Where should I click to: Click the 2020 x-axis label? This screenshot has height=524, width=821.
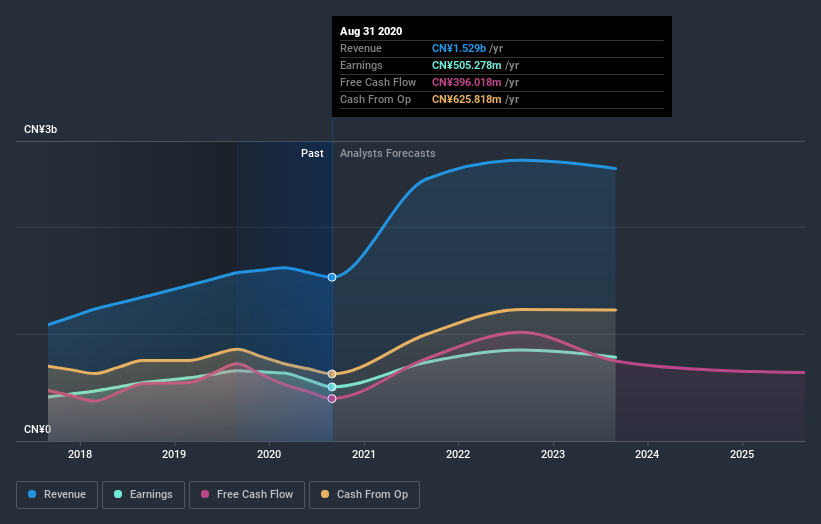[269, 454]
